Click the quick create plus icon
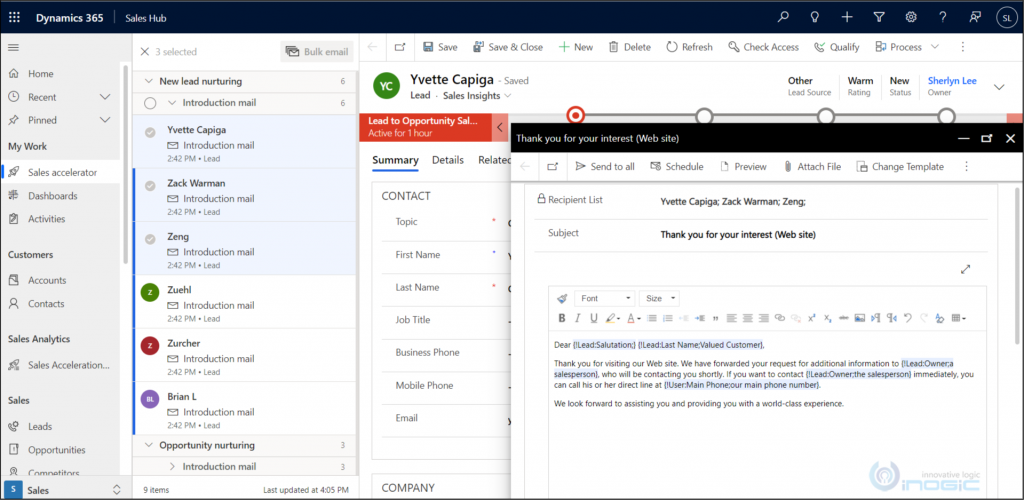 coord(847,18)
